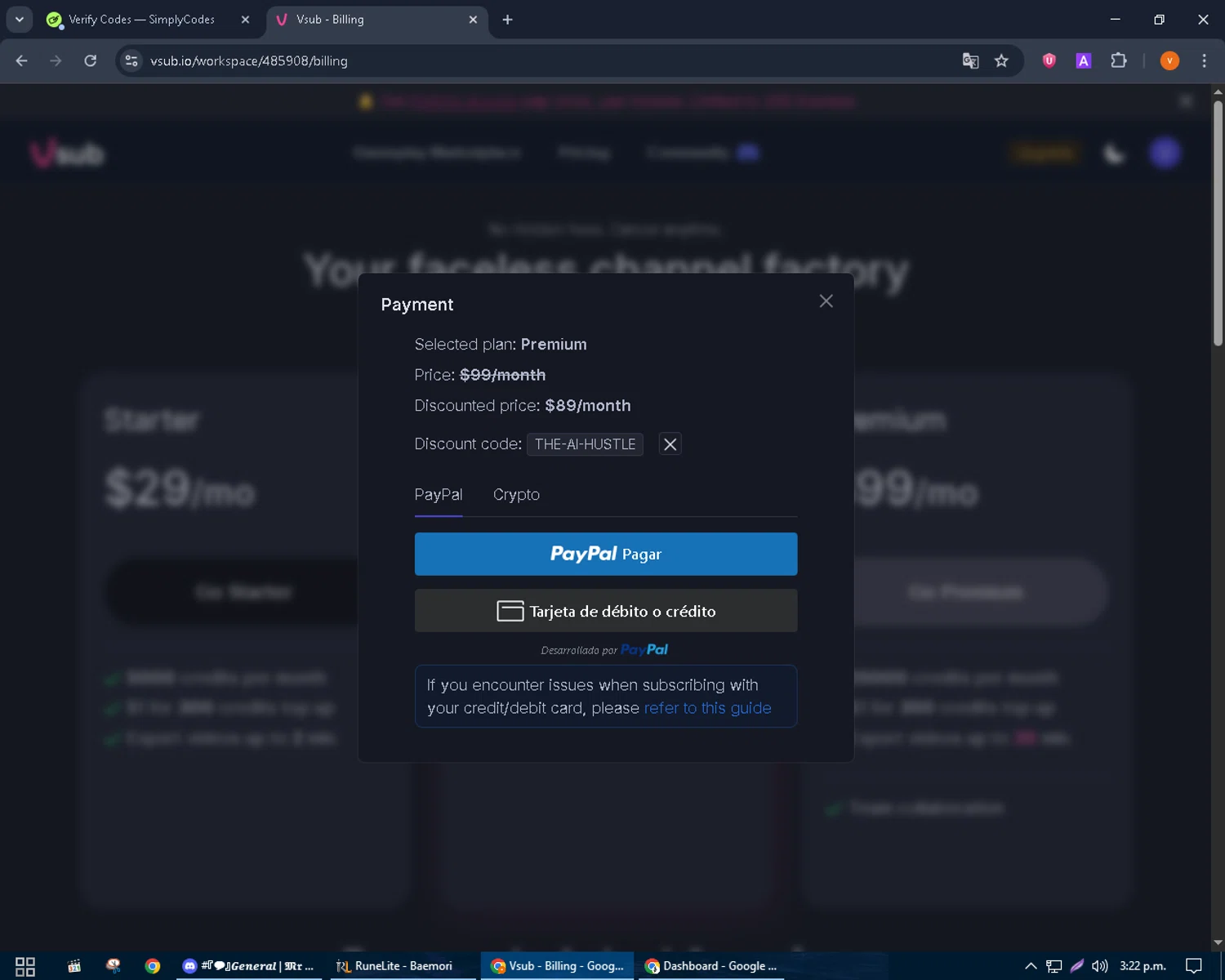Open the Verify Codes — SimplyCodes tab
This screenshot has height=980, width=1225.
point(141,20)
